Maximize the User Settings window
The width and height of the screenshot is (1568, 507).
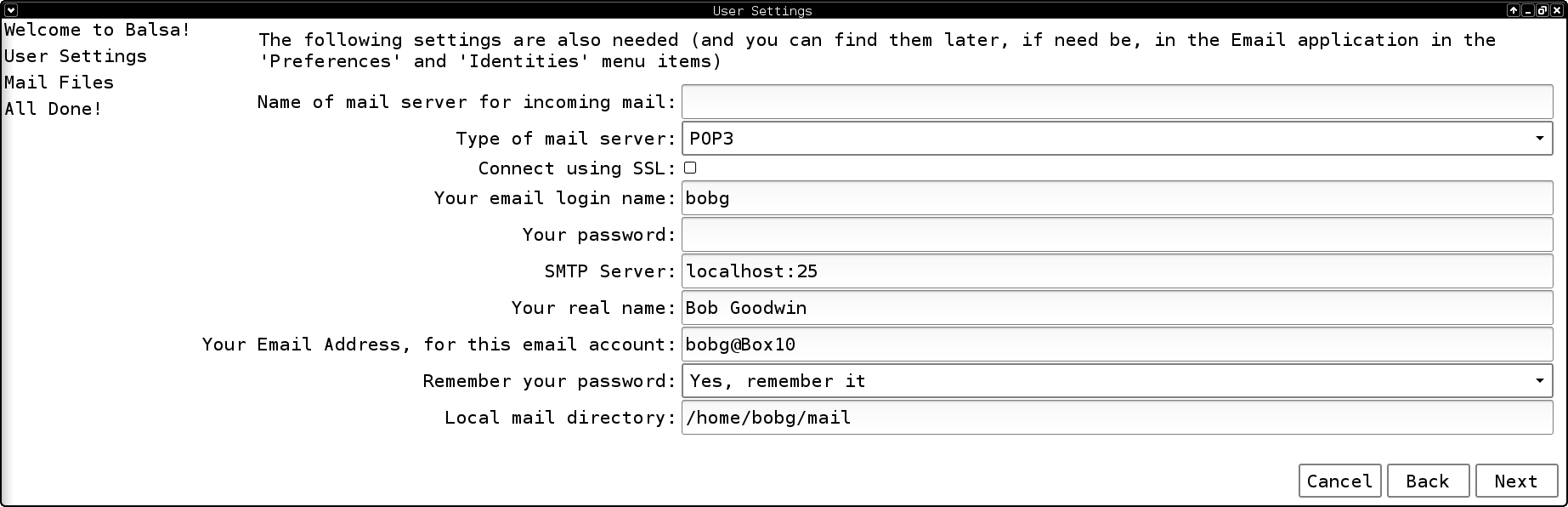pyautogui.click(x=1543, y=10)
